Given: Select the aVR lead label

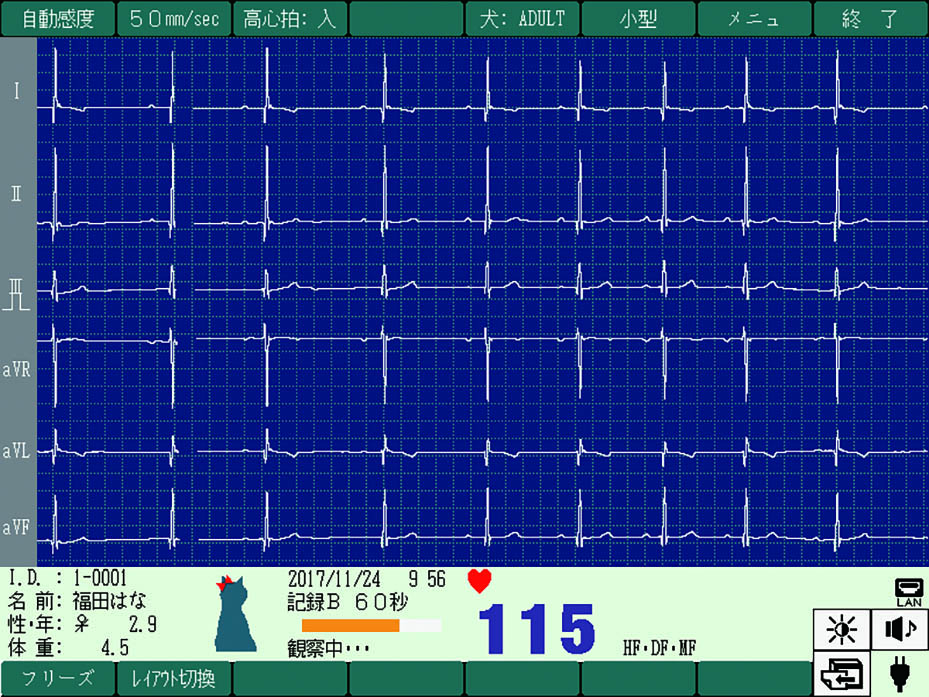Looking at the screenshot, I should (17, 370).
